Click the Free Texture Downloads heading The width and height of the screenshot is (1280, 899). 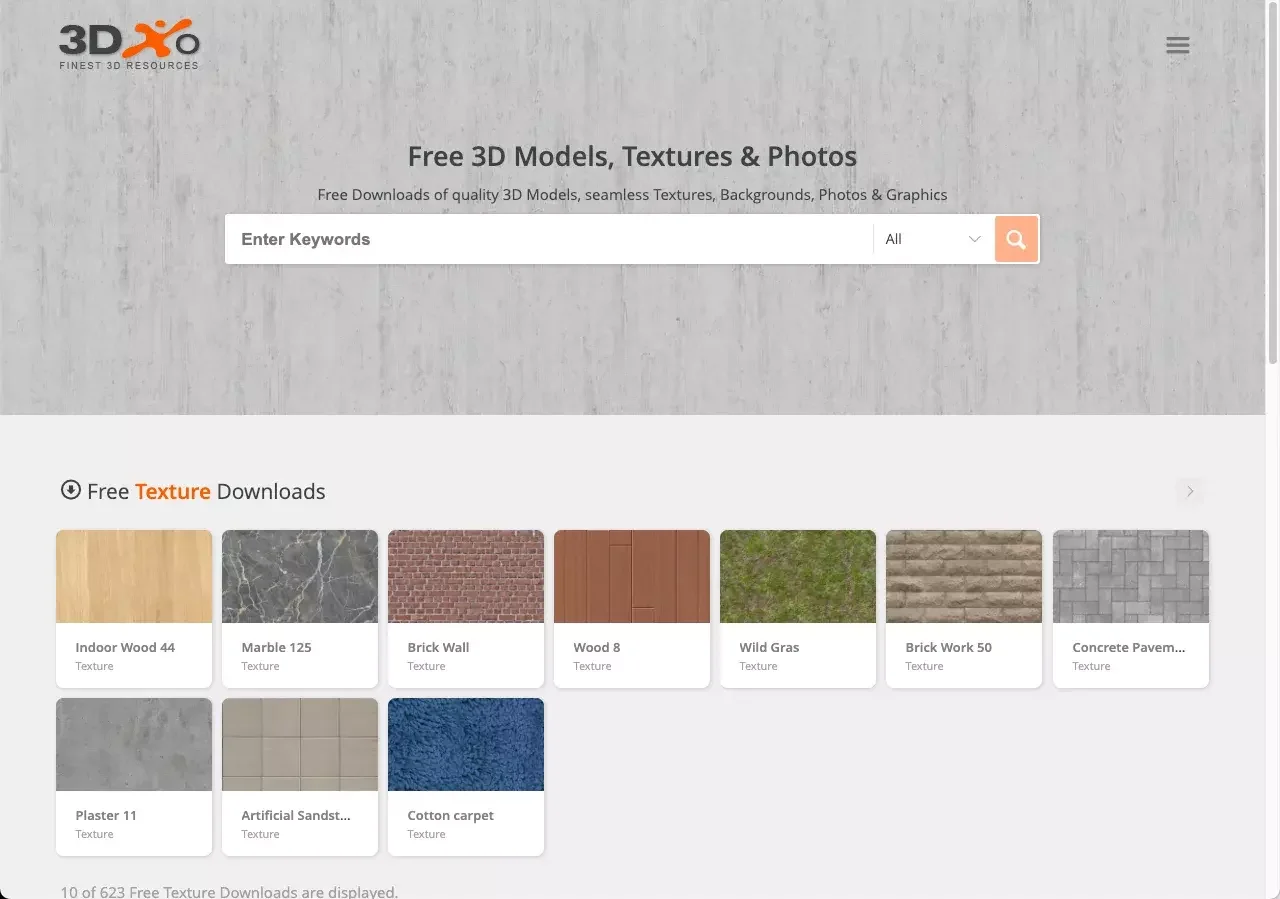[206, 491]
